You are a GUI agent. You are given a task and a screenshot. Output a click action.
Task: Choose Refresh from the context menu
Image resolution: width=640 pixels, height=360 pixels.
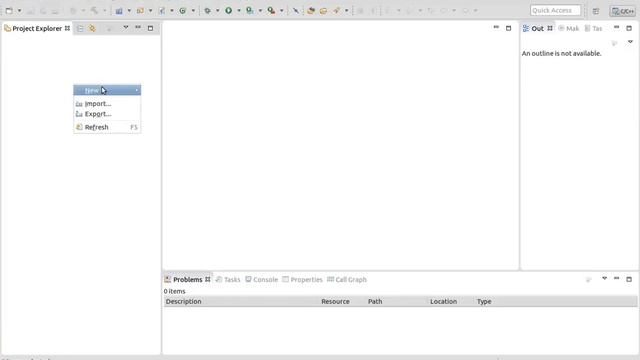(x=107, y=127)
